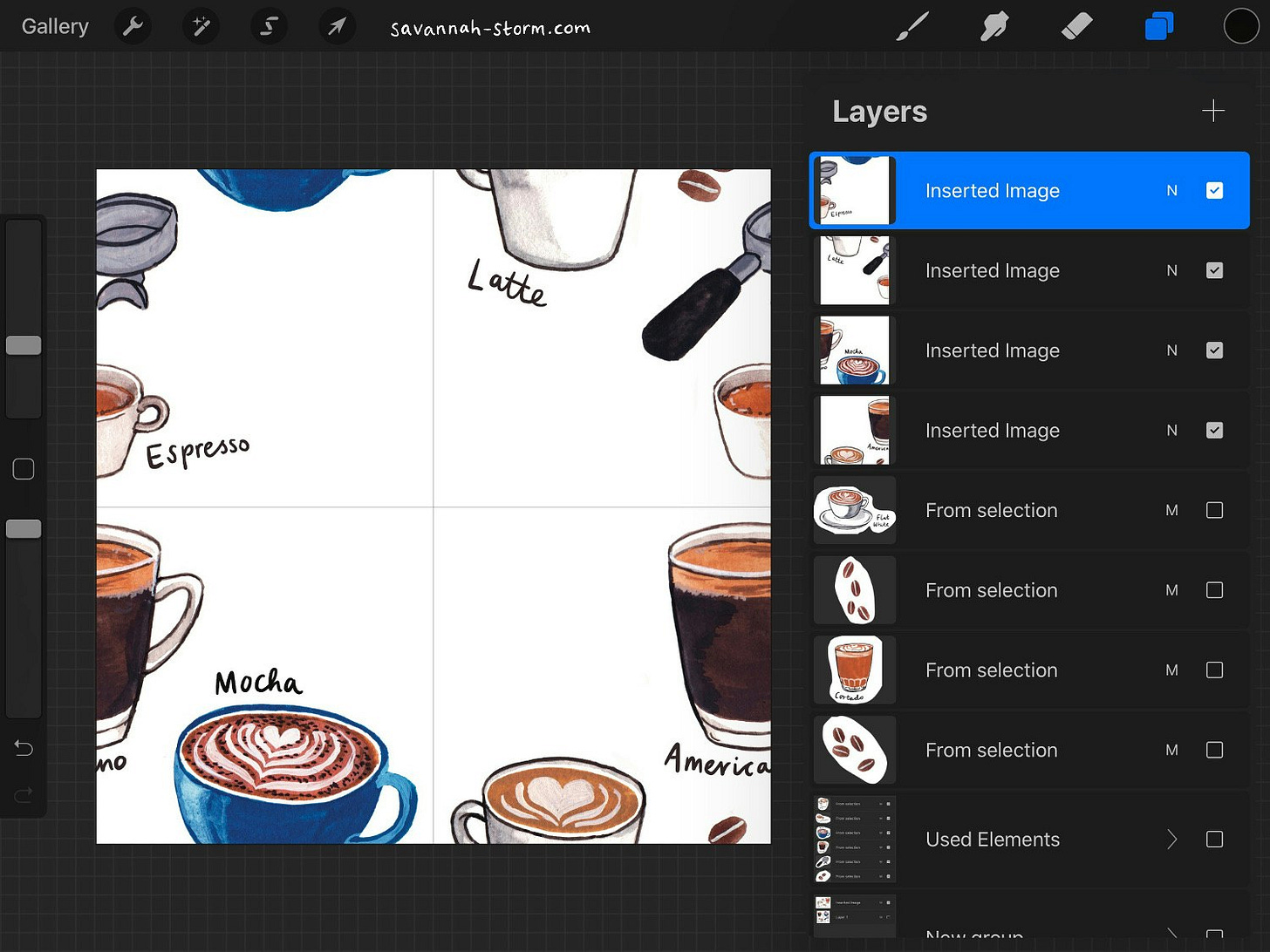Return to the Gallery
The width and height of the screenshot is (1270, 952).
pyautogui.click(x=54, y=26)
